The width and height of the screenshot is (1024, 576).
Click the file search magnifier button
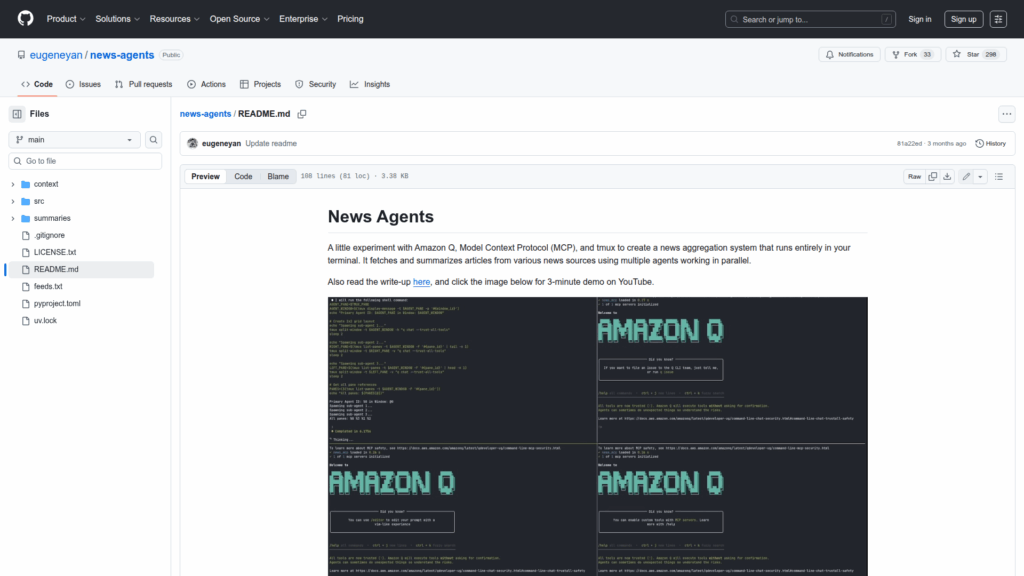click(x=154, y=140)
